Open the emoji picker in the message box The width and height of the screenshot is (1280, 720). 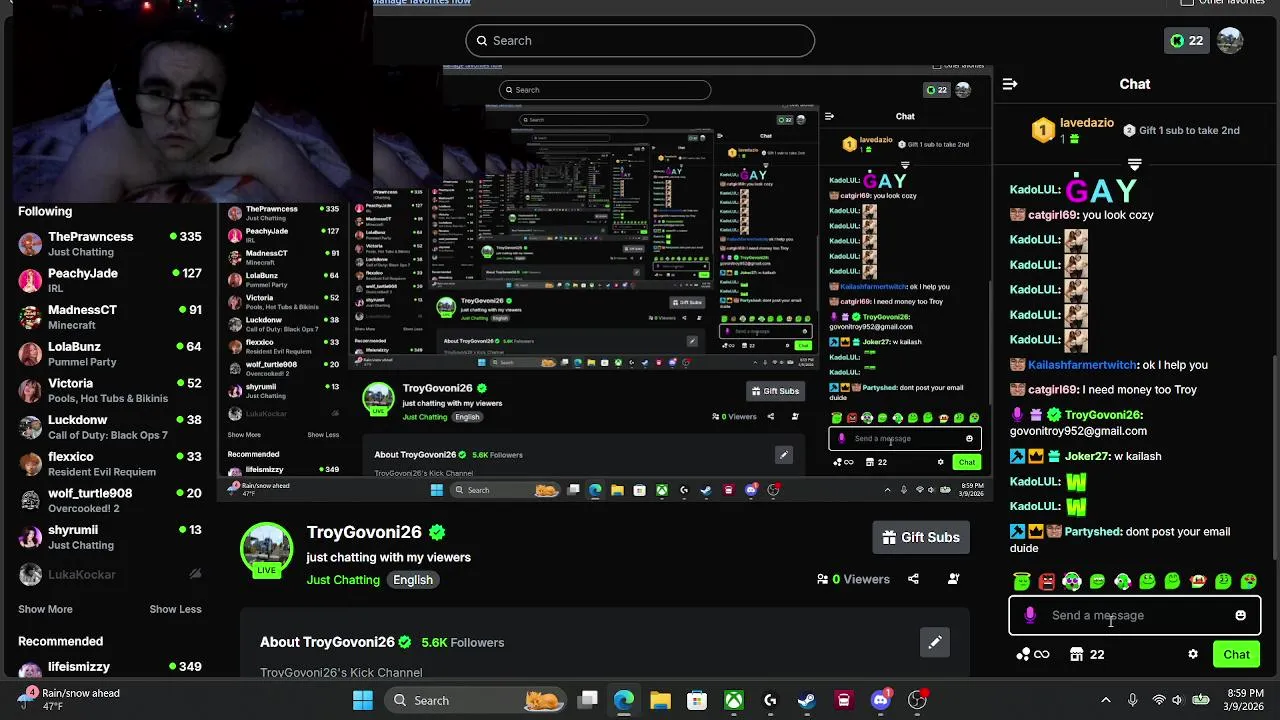pyautogui.click(x=1240, y=615)
